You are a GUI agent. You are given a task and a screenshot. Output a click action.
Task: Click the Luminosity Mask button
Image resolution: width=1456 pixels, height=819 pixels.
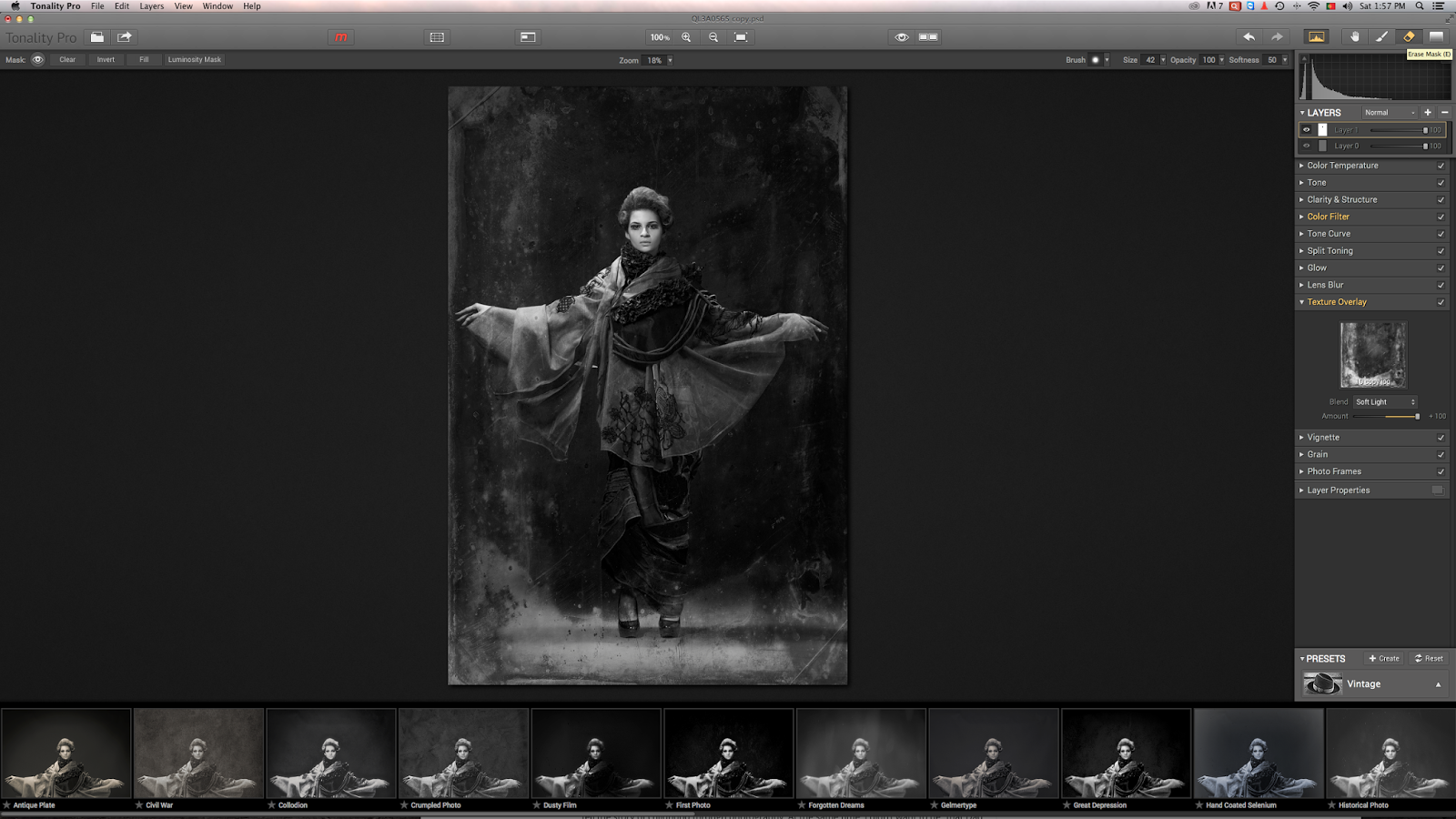pos(194,60)
